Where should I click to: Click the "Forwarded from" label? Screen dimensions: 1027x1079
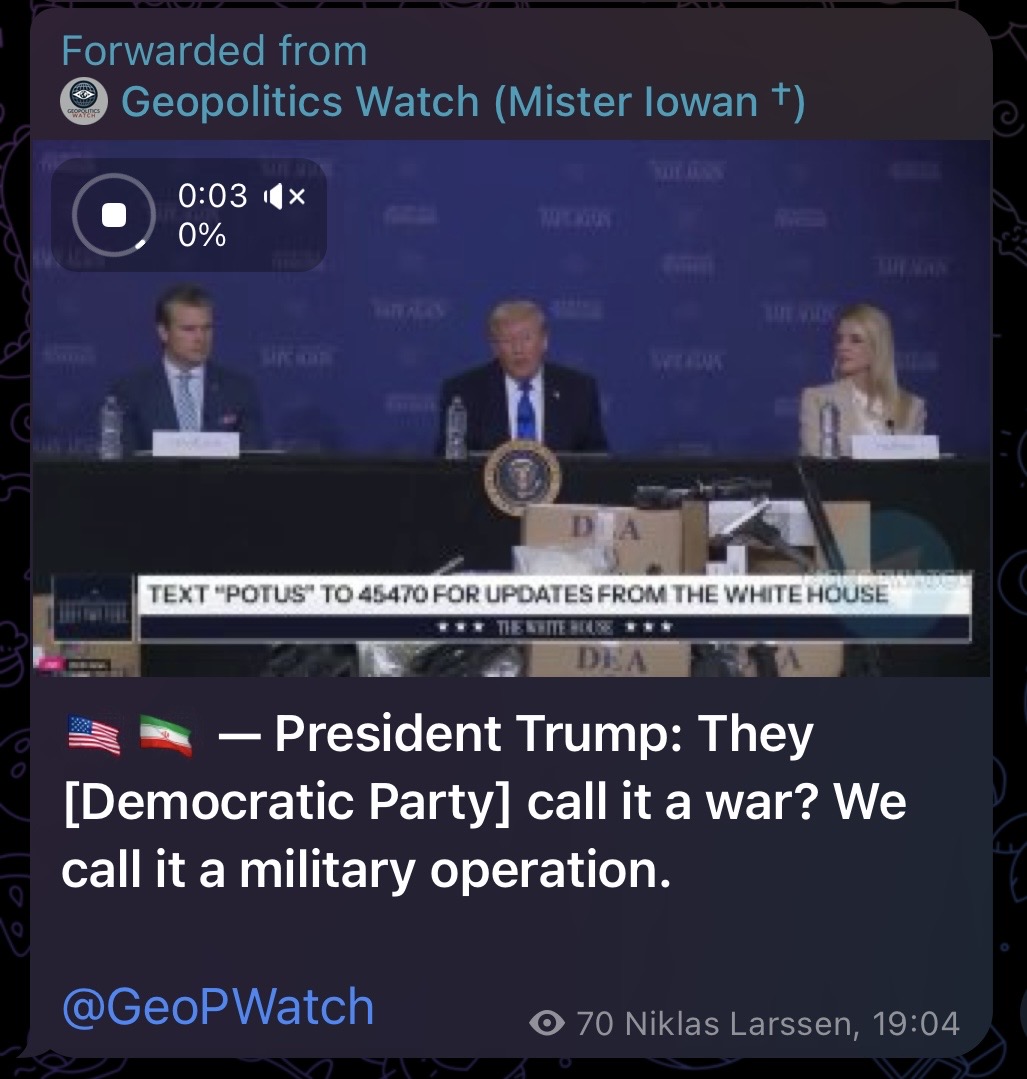[214, 51]
